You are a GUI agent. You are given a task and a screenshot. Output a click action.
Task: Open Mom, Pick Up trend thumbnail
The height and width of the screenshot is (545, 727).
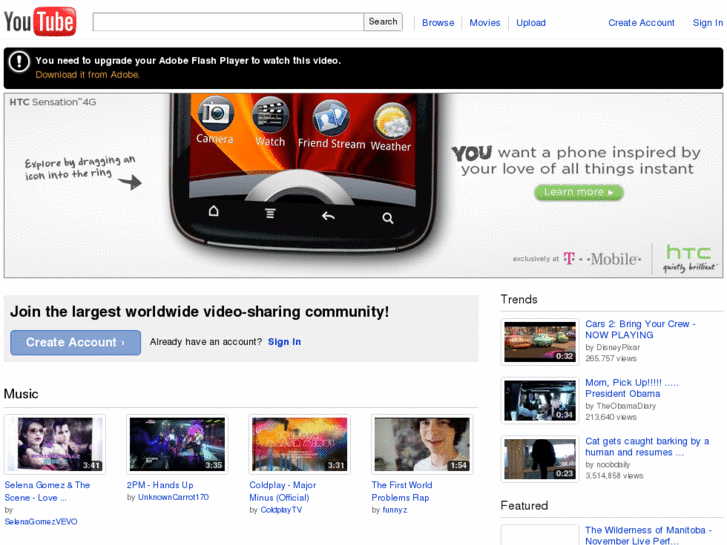540,400
